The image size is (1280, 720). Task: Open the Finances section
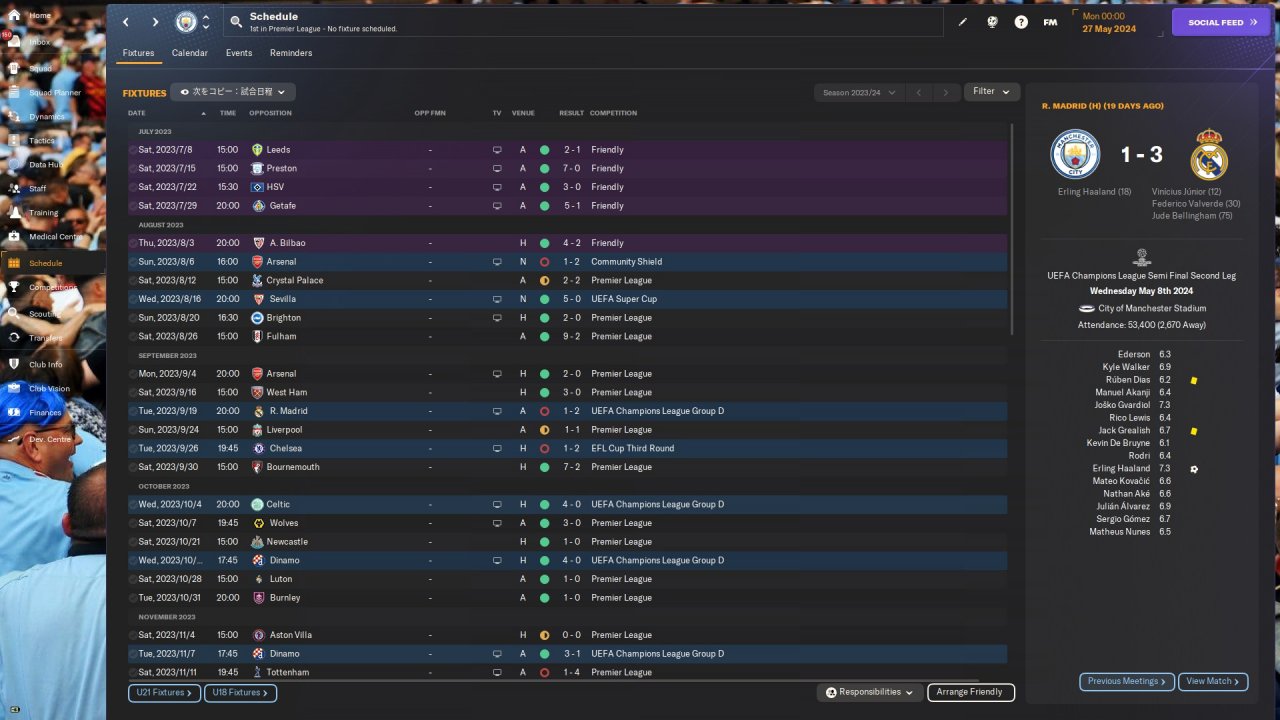(x=45, y=412)
